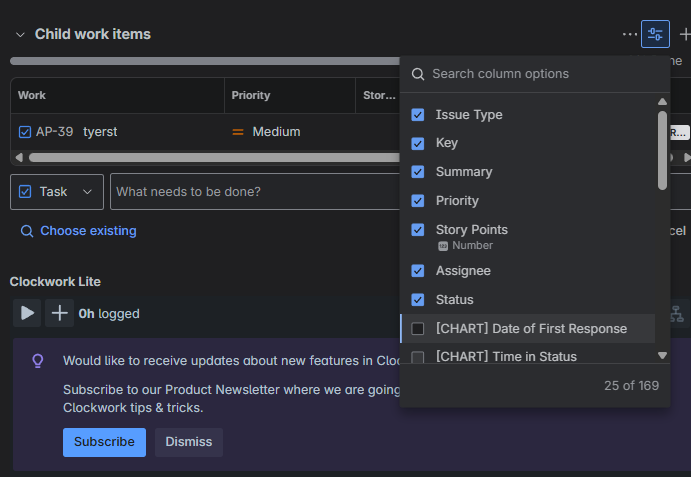Uncheck the Issue Type column
This screenshot has height=477, width=691.
click(418, 115)
